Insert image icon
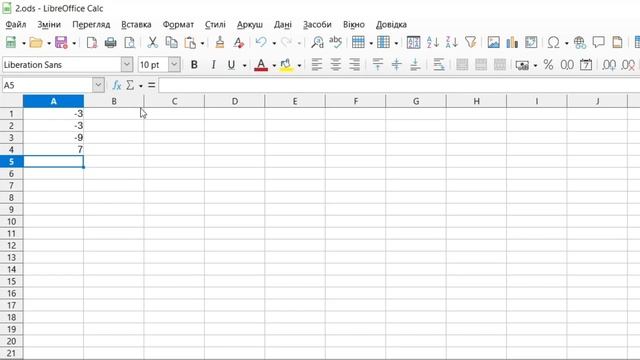The width and height of the screenshot is (640, 360). [x=493, y=42]
